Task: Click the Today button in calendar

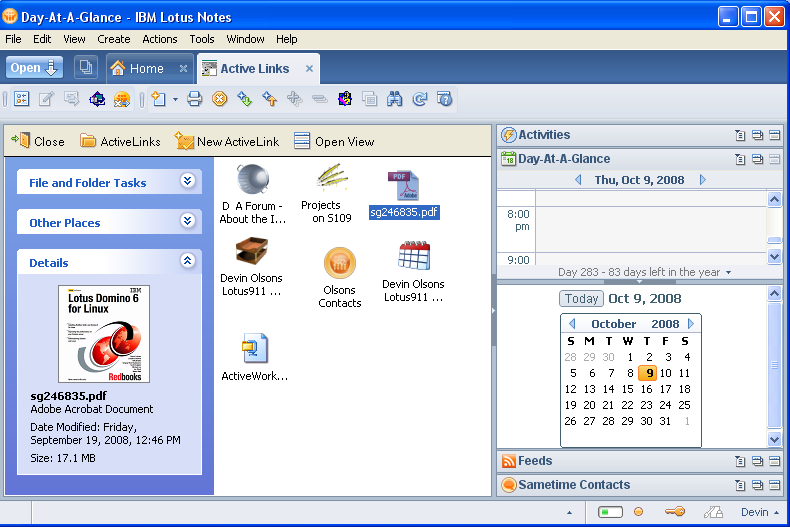Action: point(581,299)
